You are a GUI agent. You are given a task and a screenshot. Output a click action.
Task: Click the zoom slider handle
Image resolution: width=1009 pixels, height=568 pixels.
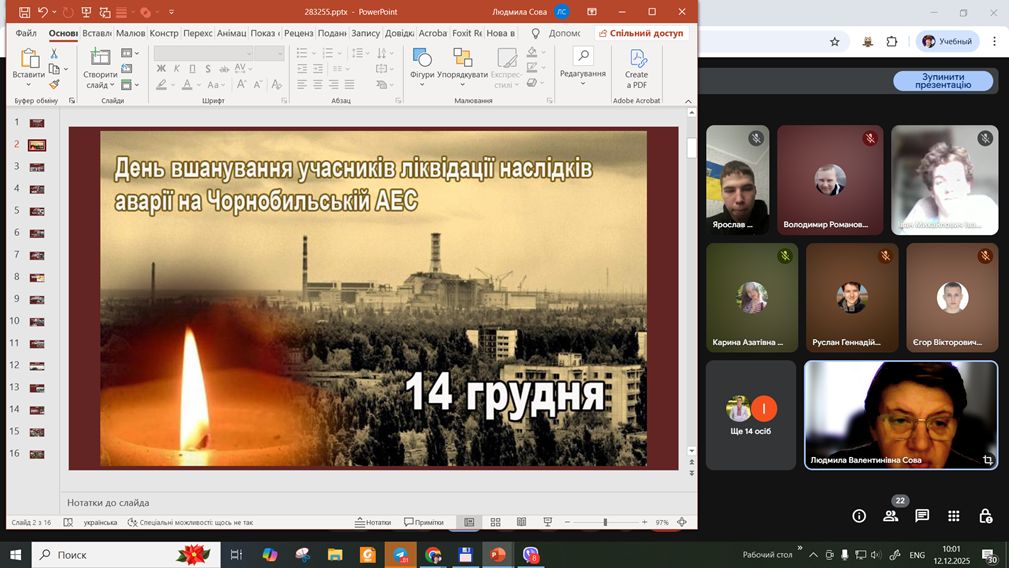(605, 522)
